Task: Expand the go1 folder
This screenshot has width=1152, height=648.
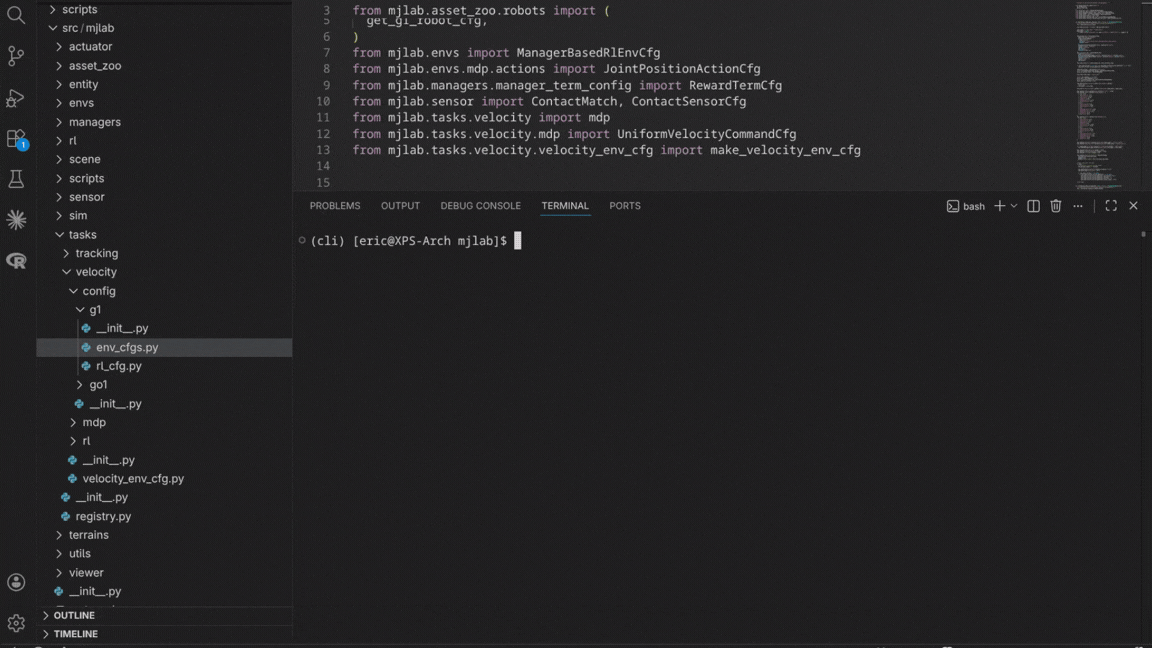Action: (x=97, y=385)
